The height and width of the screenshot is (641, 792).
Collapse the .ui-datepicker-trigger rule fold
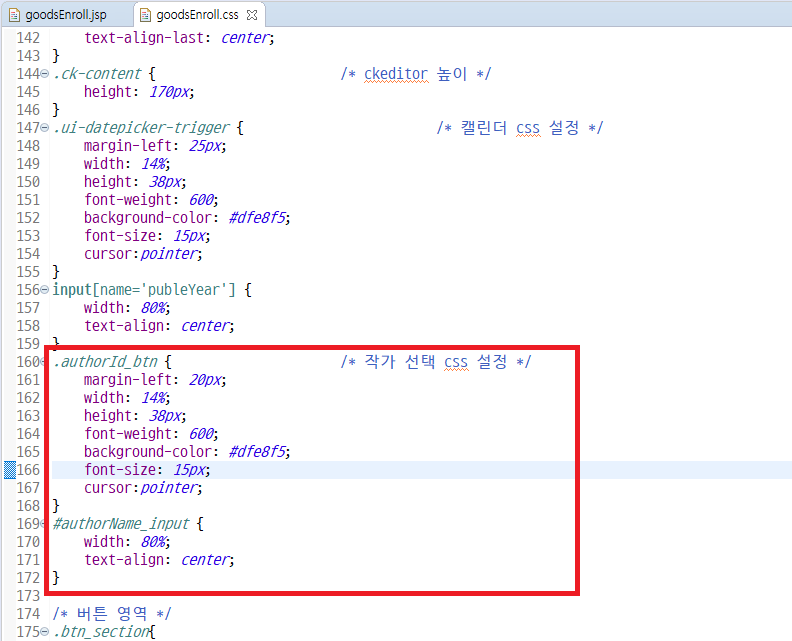coord(44,128)
